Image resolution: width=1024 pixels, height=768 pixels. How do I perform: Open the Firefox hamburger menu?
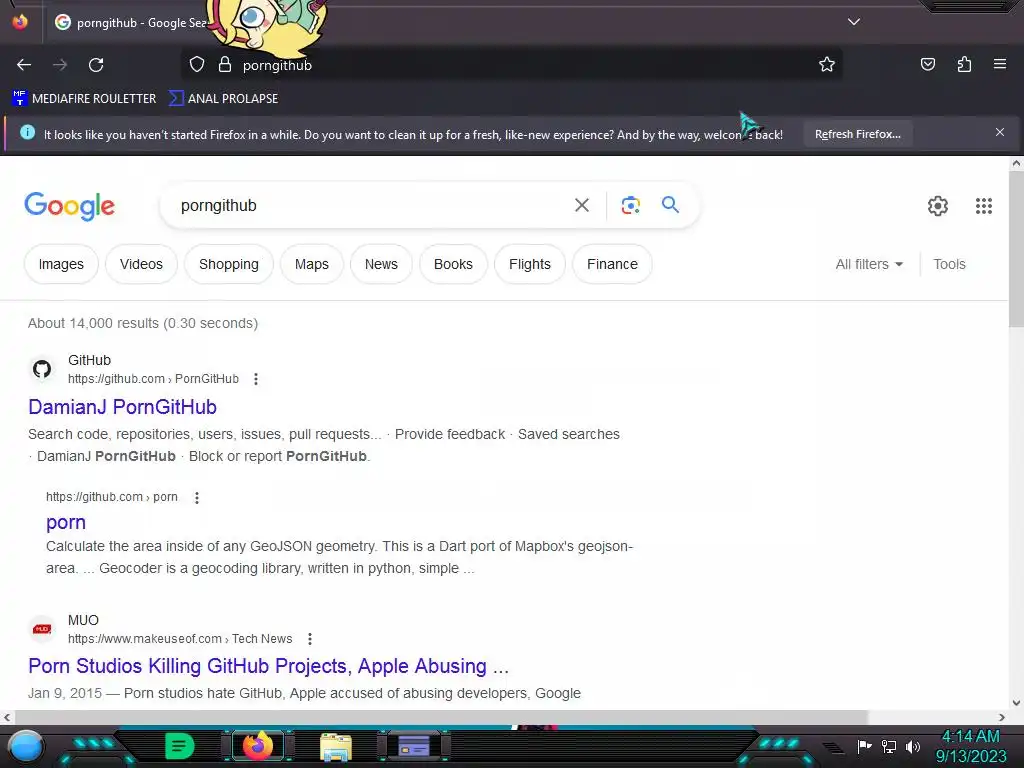(1000, 64)
